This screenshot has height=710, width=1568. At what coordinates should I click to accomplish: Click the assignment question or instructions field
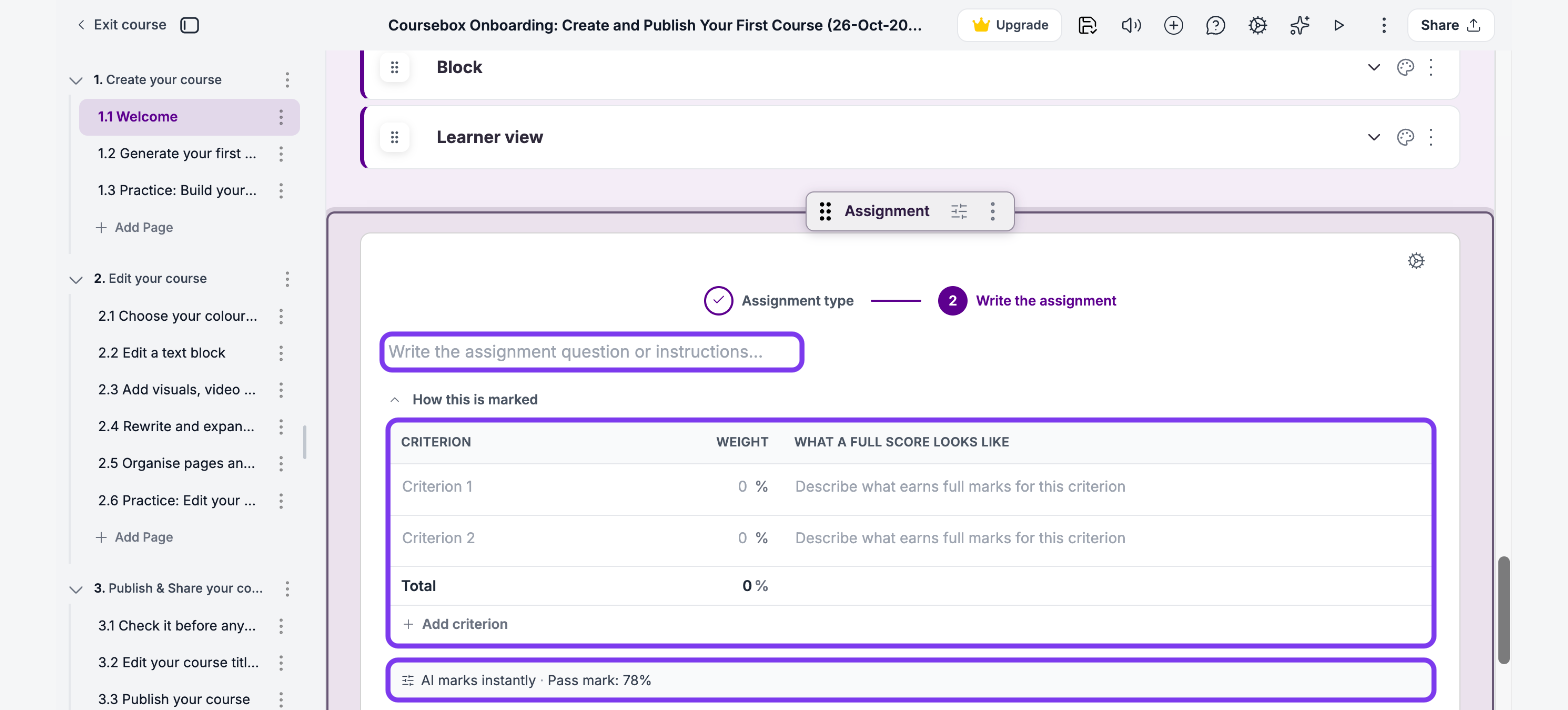(592, 352)
